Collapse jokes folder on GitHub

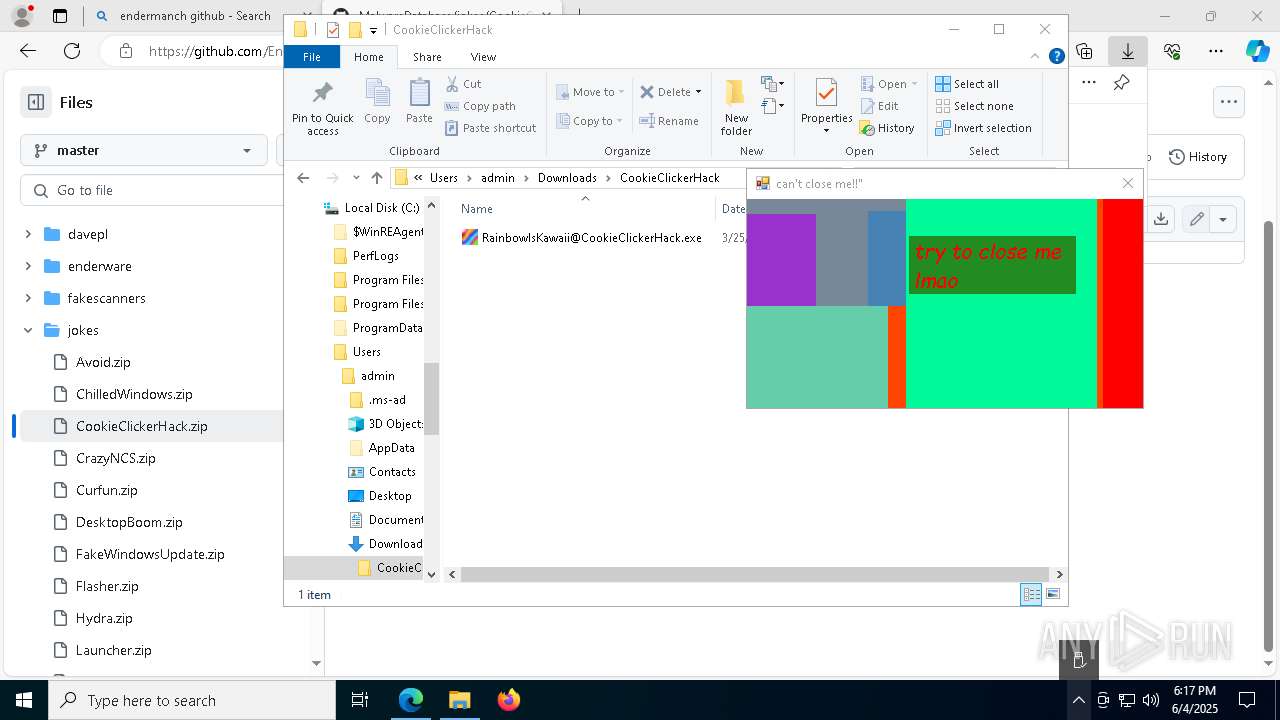[28, 330]
